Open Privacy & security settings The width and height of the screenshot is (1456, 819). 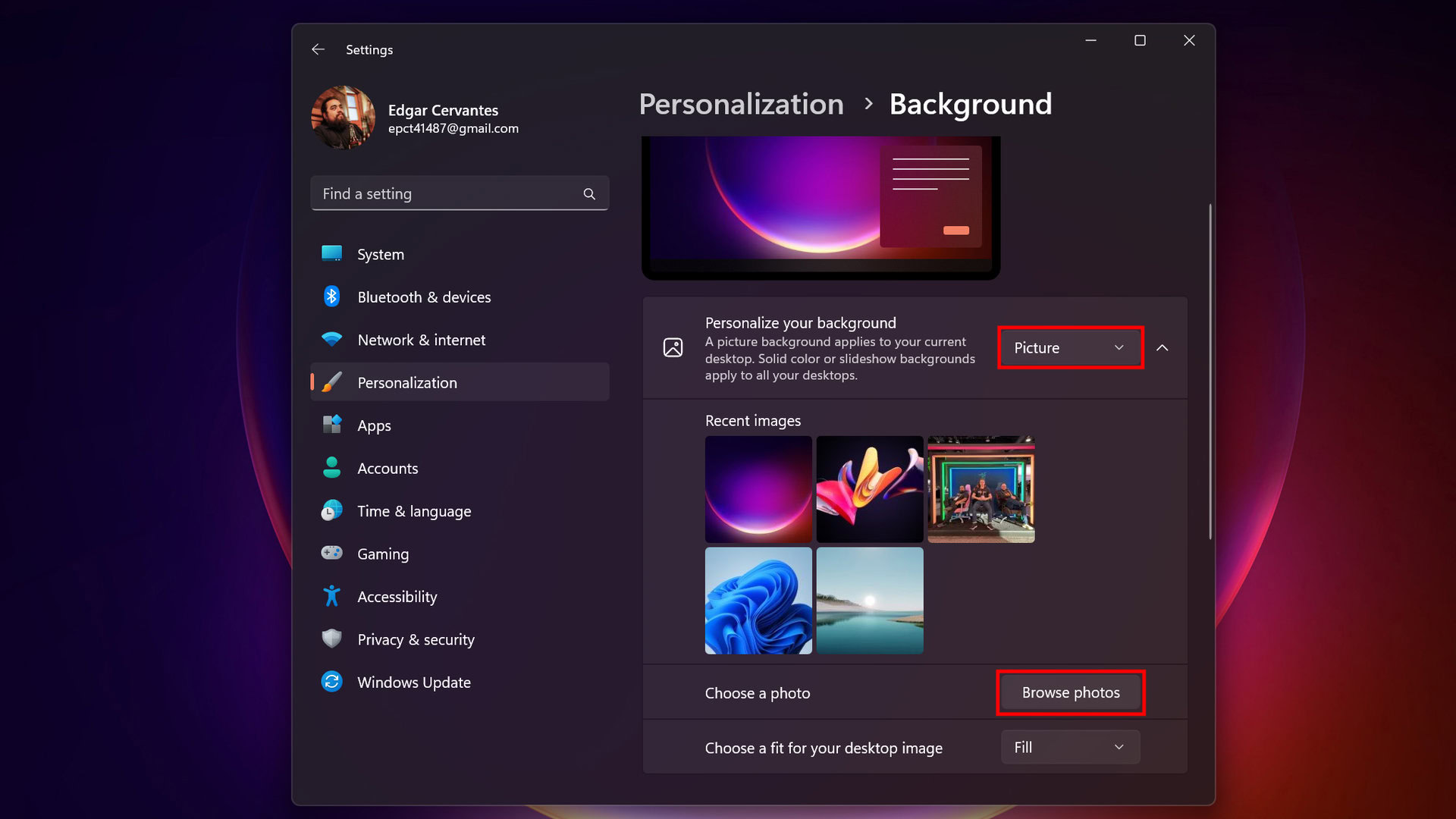click(416, 639)
